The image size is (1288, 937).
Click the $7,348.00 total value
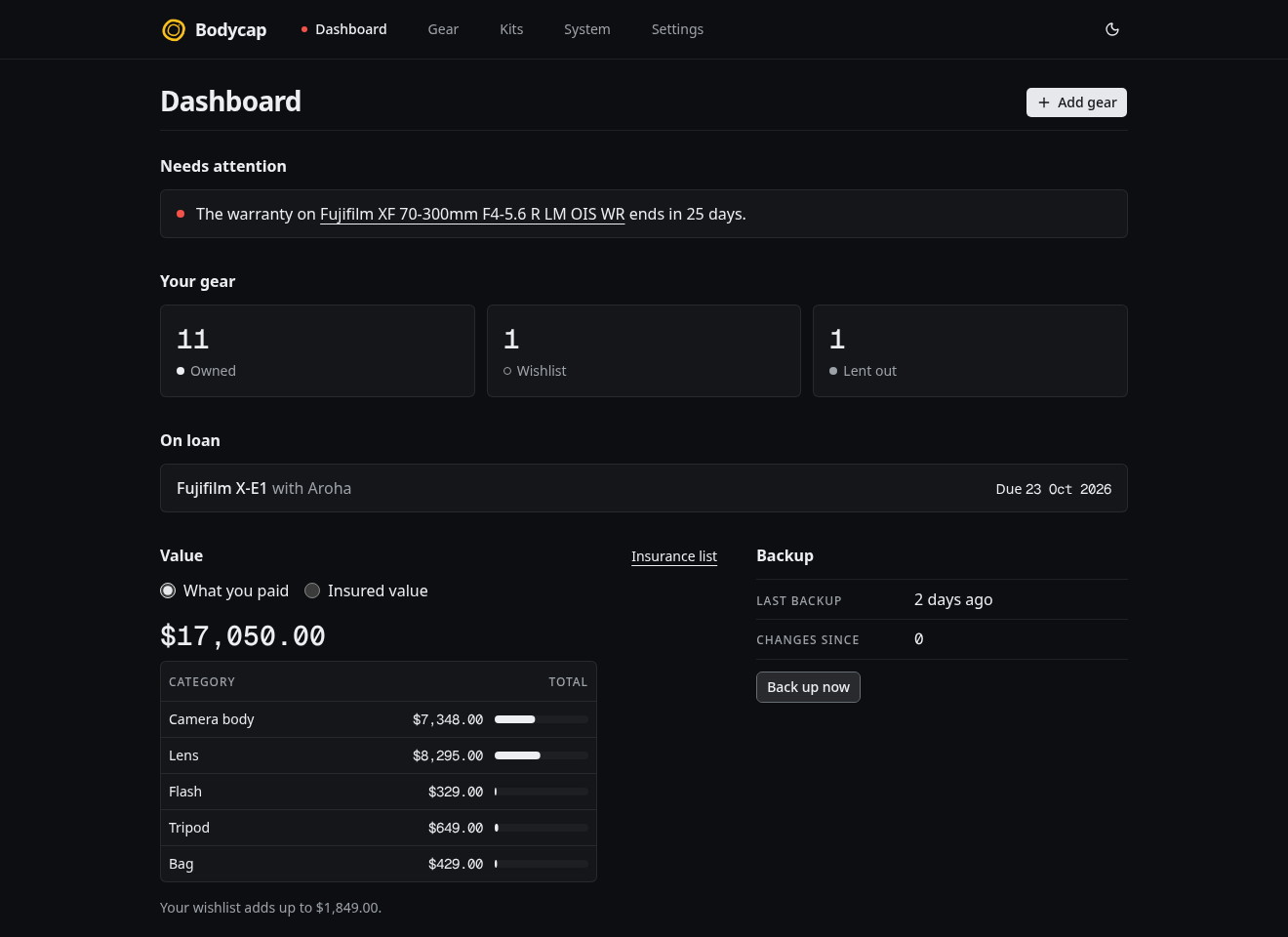(x=448, y=719)
